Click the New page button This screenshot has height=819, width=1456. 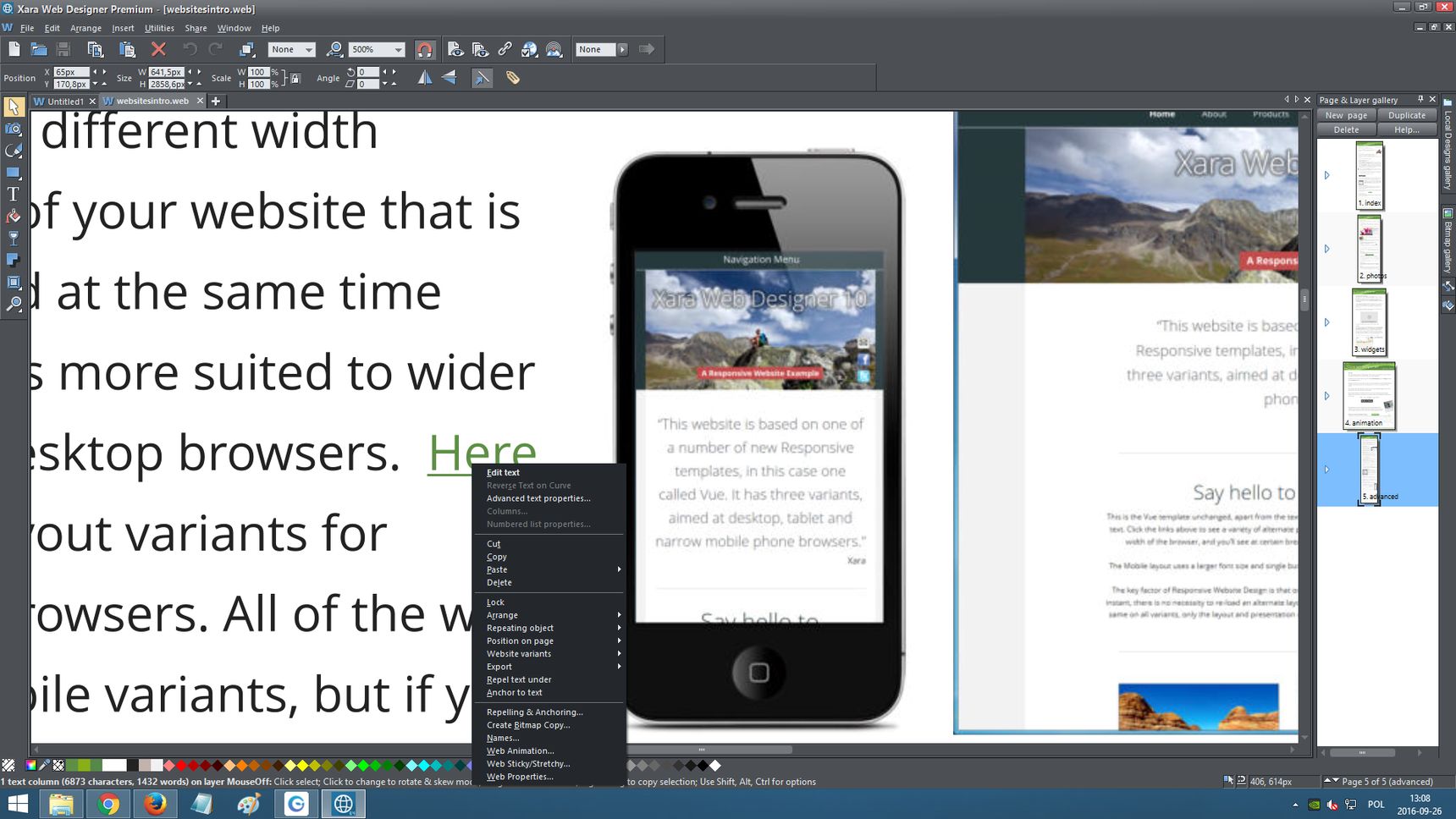pyautogui.click(x=1346, y=115)
